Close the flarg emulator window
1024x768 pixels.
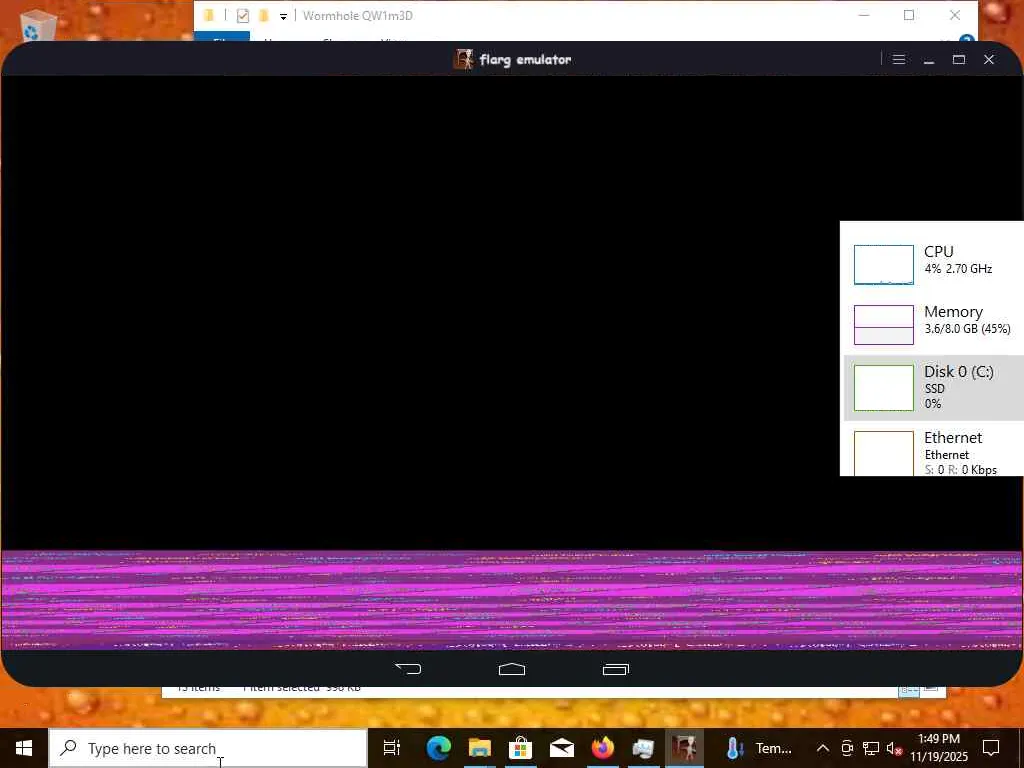[x=989, y=59]
